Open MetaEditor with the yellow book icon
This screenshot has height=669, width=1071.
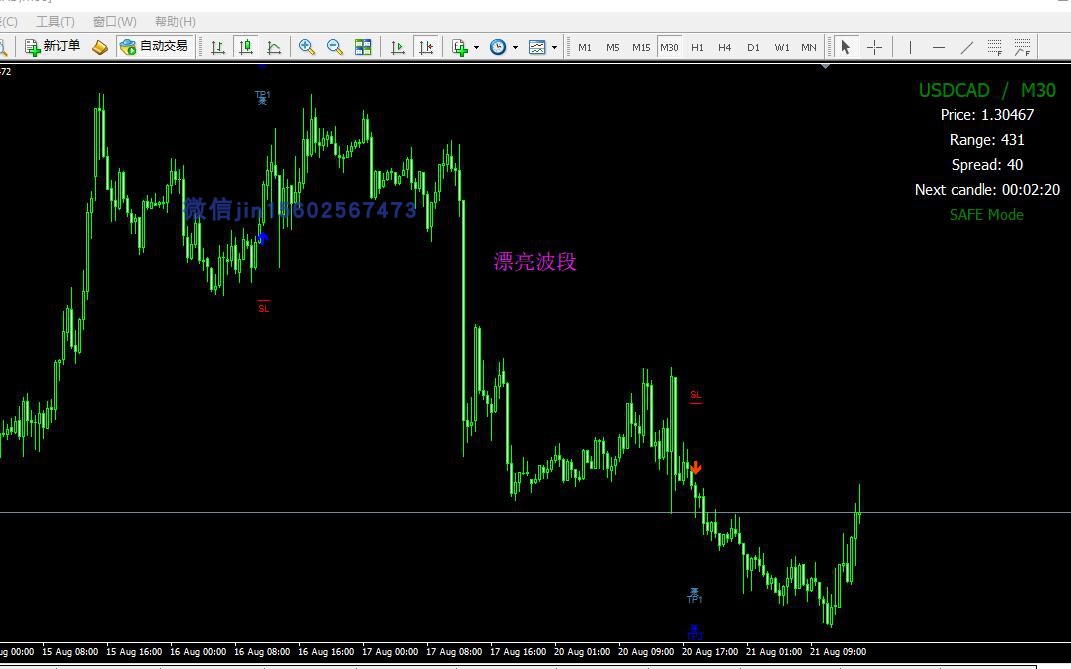(100, 47)
